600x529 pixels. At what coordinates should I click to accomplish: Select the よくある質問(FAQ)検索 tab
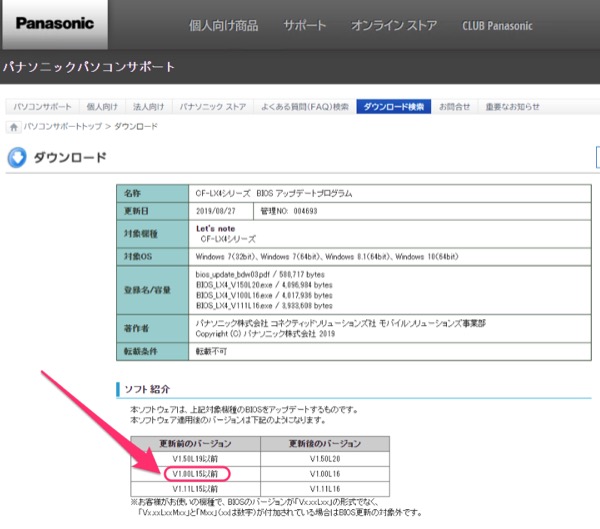point(305,107)
